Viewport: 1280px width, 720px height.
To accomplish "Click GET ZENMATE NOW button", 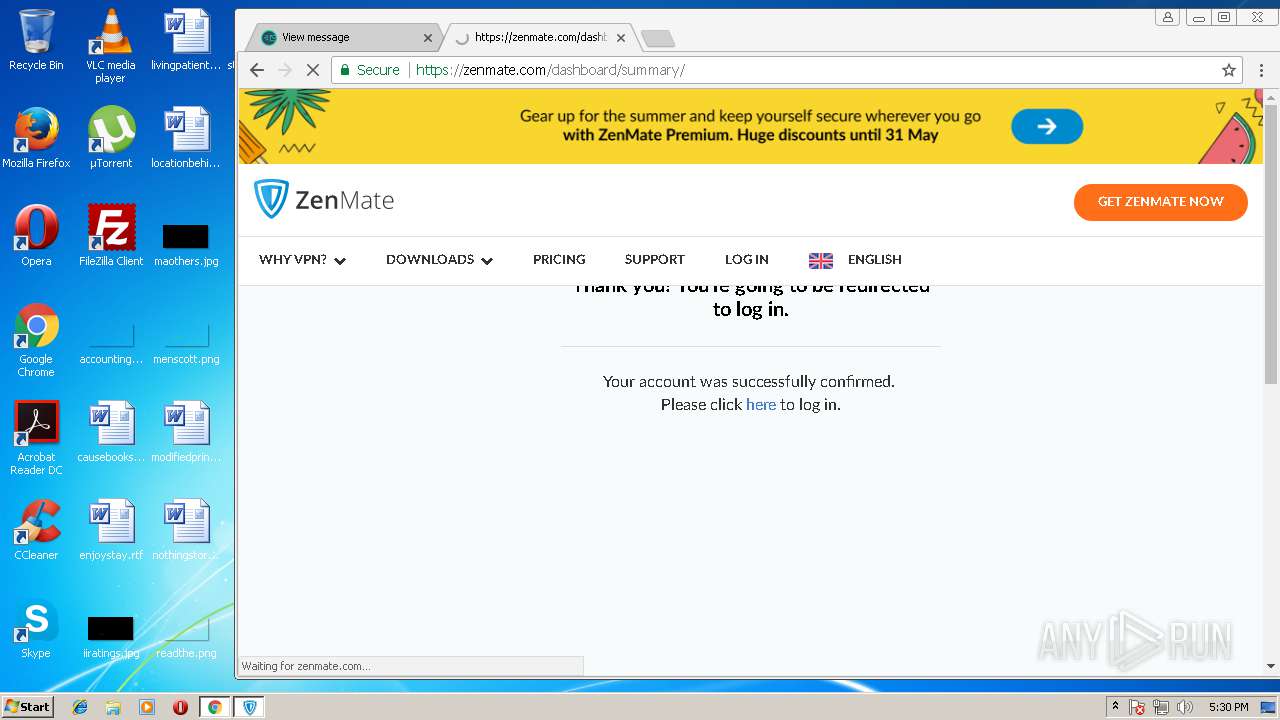I will click(x=1161, y=202).
